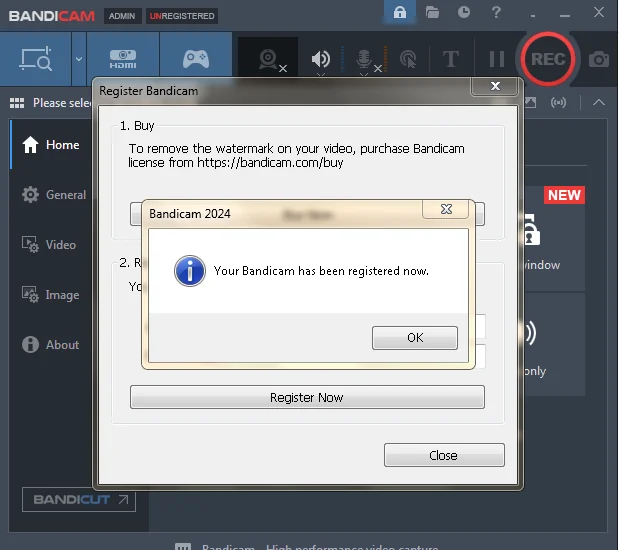Close Register Bandicam window with X
Viewport: 619px width, 550px height.
tap(495, 86)
